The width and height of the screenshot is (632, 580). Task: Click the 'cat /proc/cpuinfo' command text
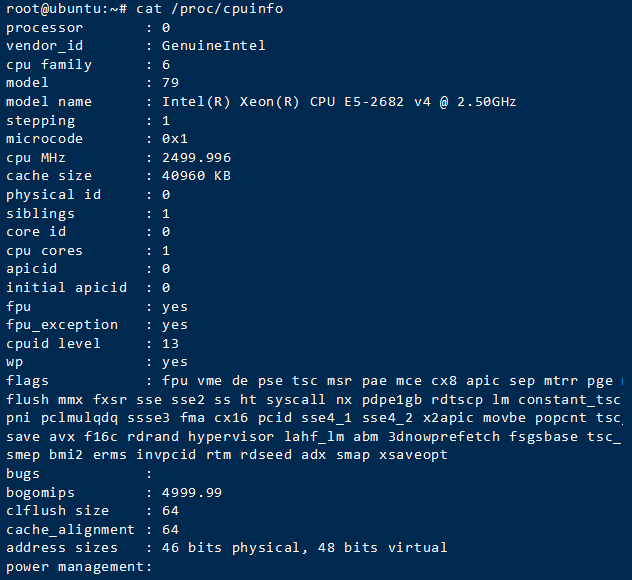tap(200, 8)
